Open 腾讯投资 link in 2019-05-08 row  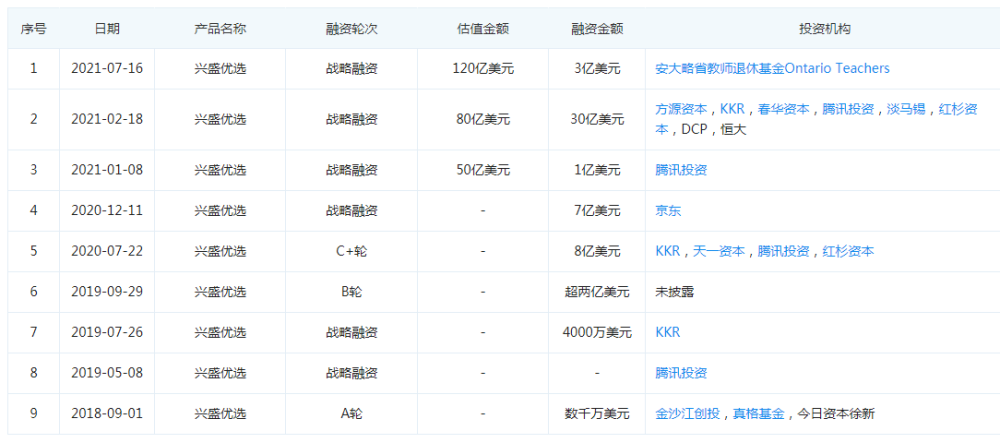(x=681, y=374)
